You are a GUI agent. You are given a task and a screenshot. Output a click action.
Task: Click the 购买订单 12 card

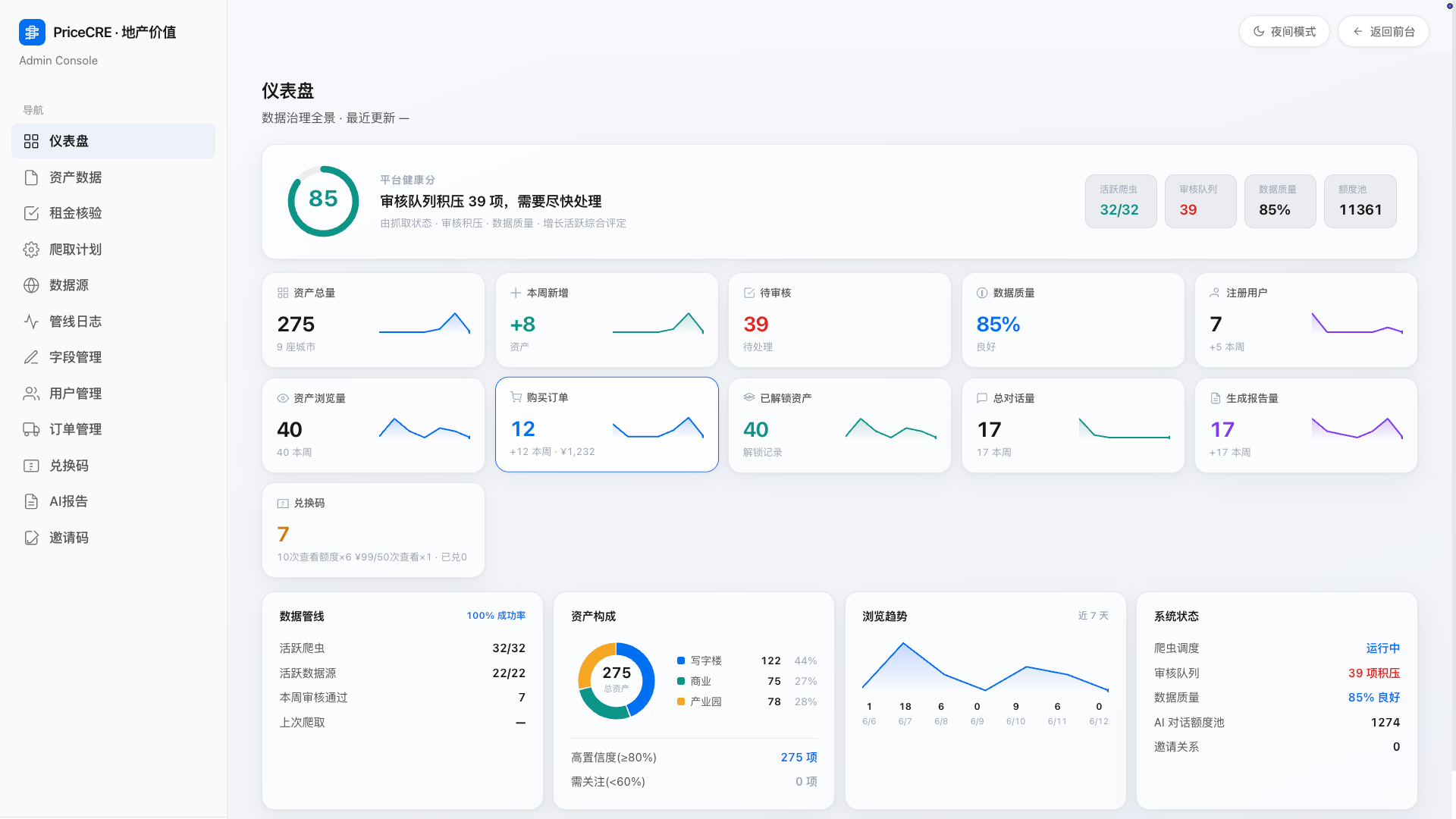pos(607,425)
